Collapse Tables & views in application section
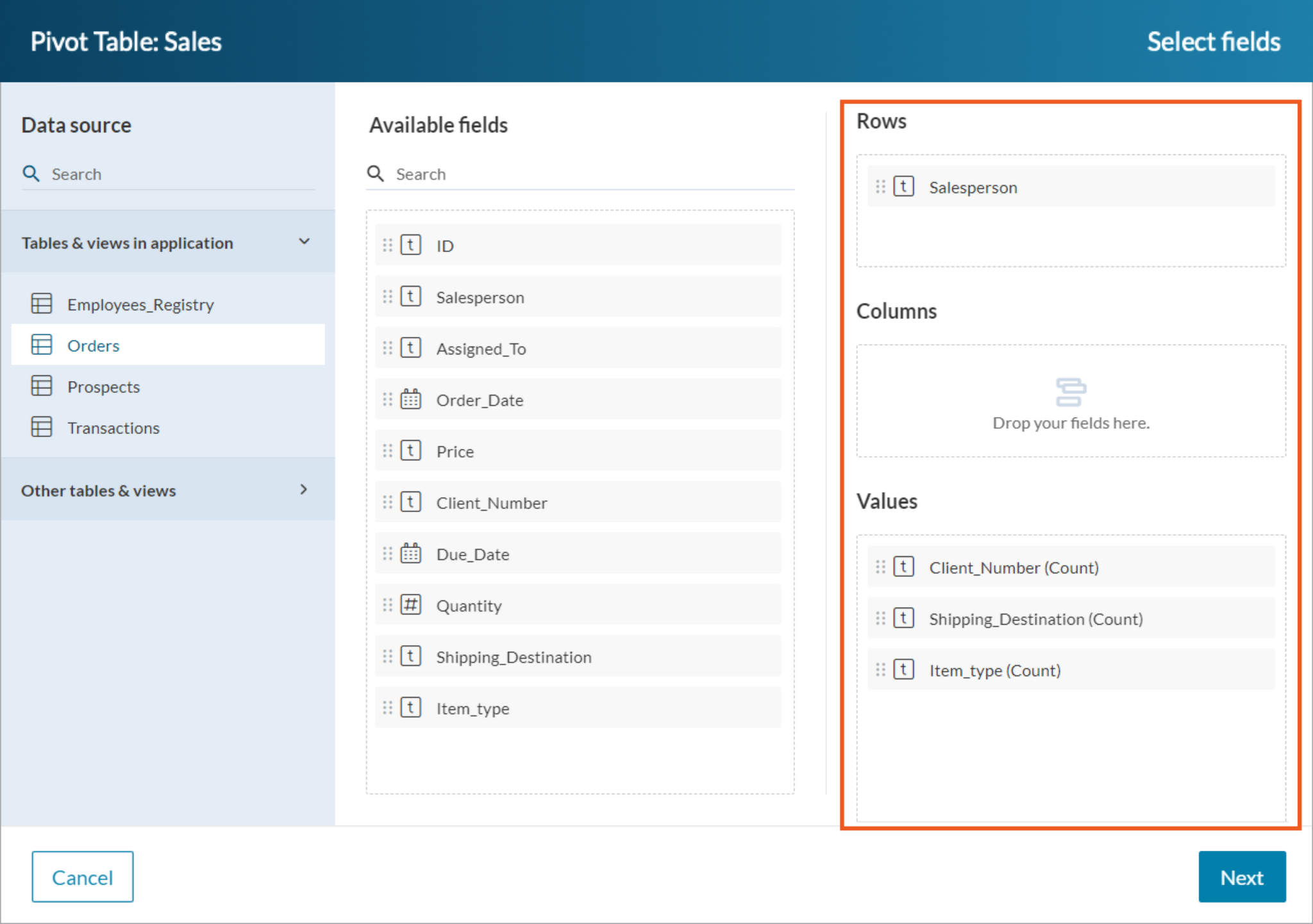1313x924 pixels. (304, 242)
